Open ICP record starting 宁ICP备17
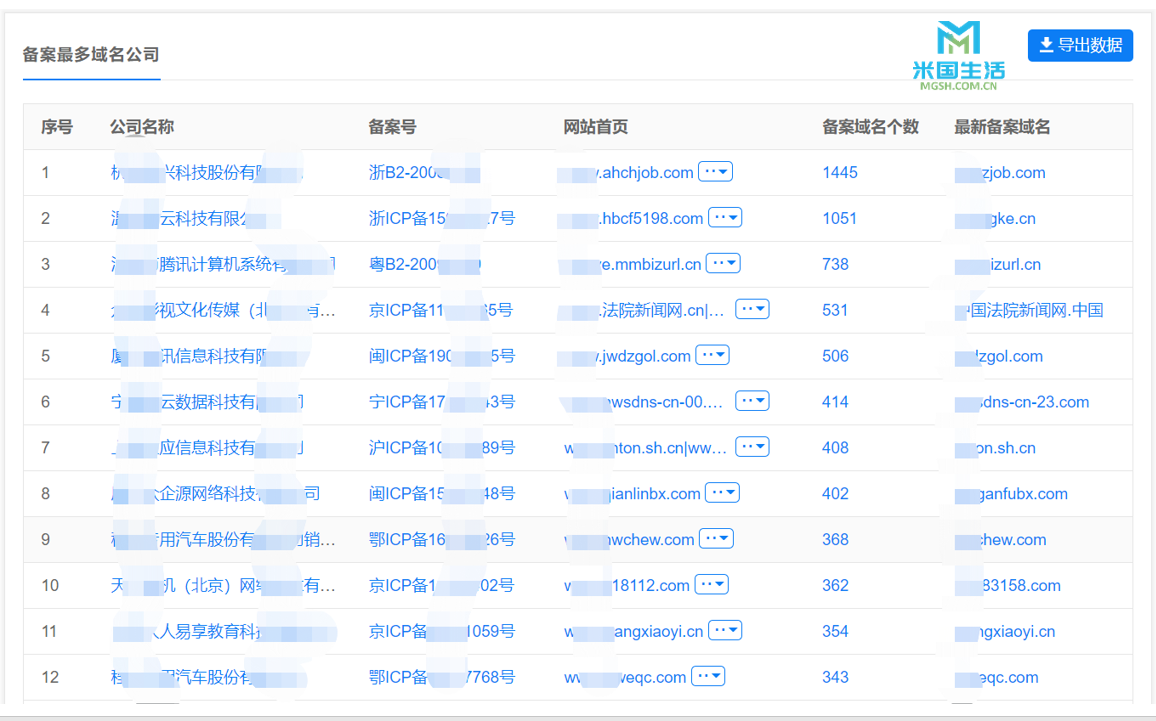Viewport: 1156px width, 721px height. [442, 402]
